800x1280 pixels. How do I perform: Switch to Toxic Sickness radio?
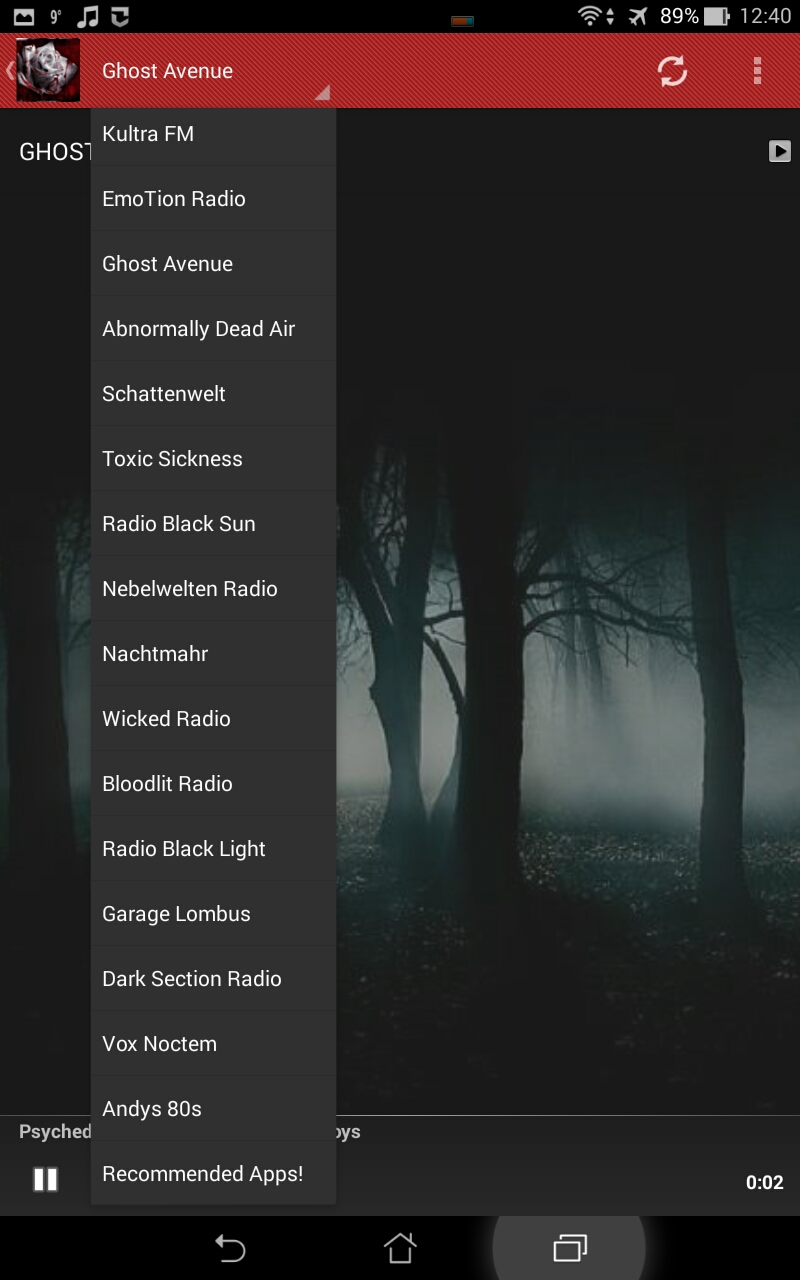pyautogui.click(x=172, y=458)
